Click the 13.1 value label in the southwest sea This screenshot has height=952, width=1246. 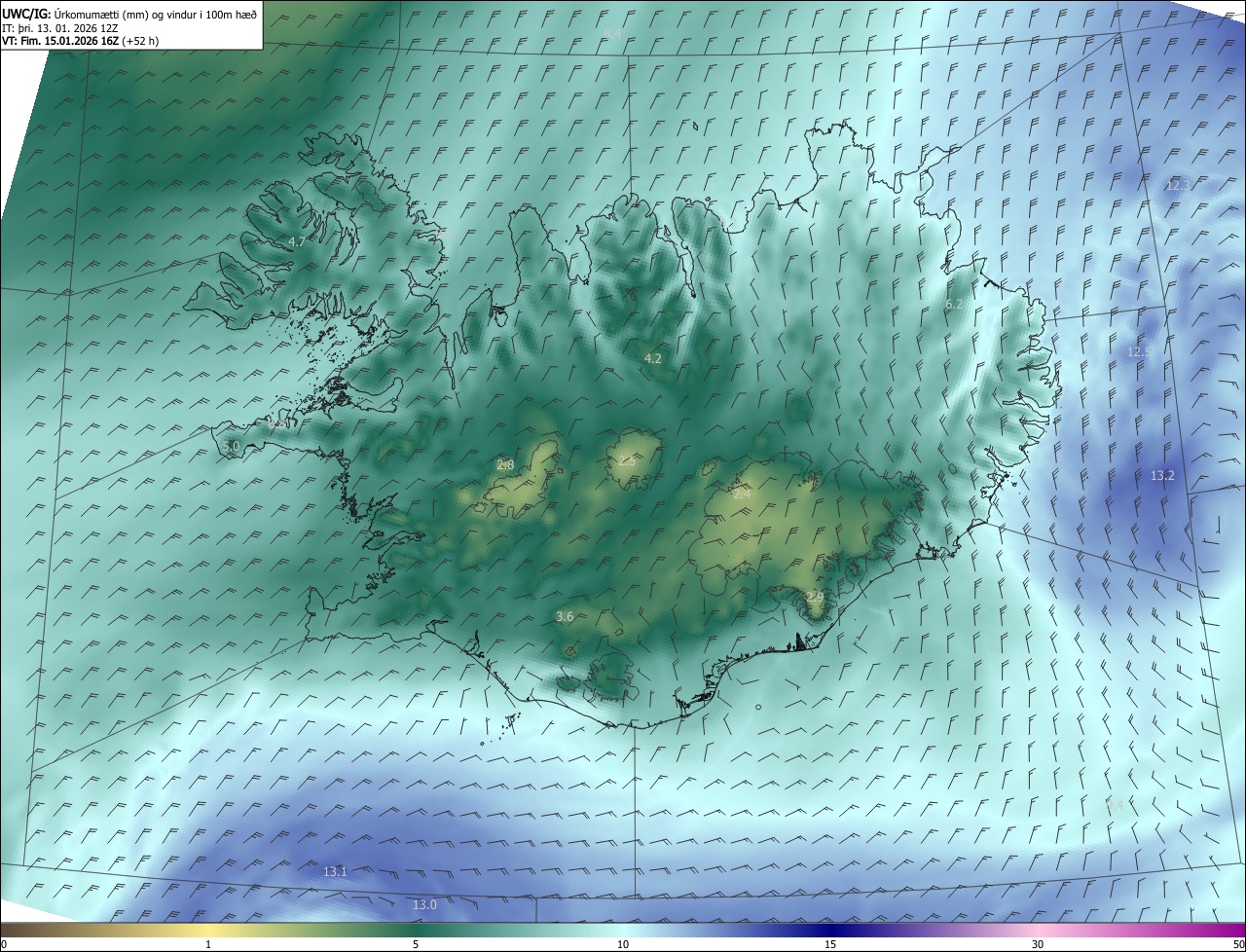coord(335,871)
